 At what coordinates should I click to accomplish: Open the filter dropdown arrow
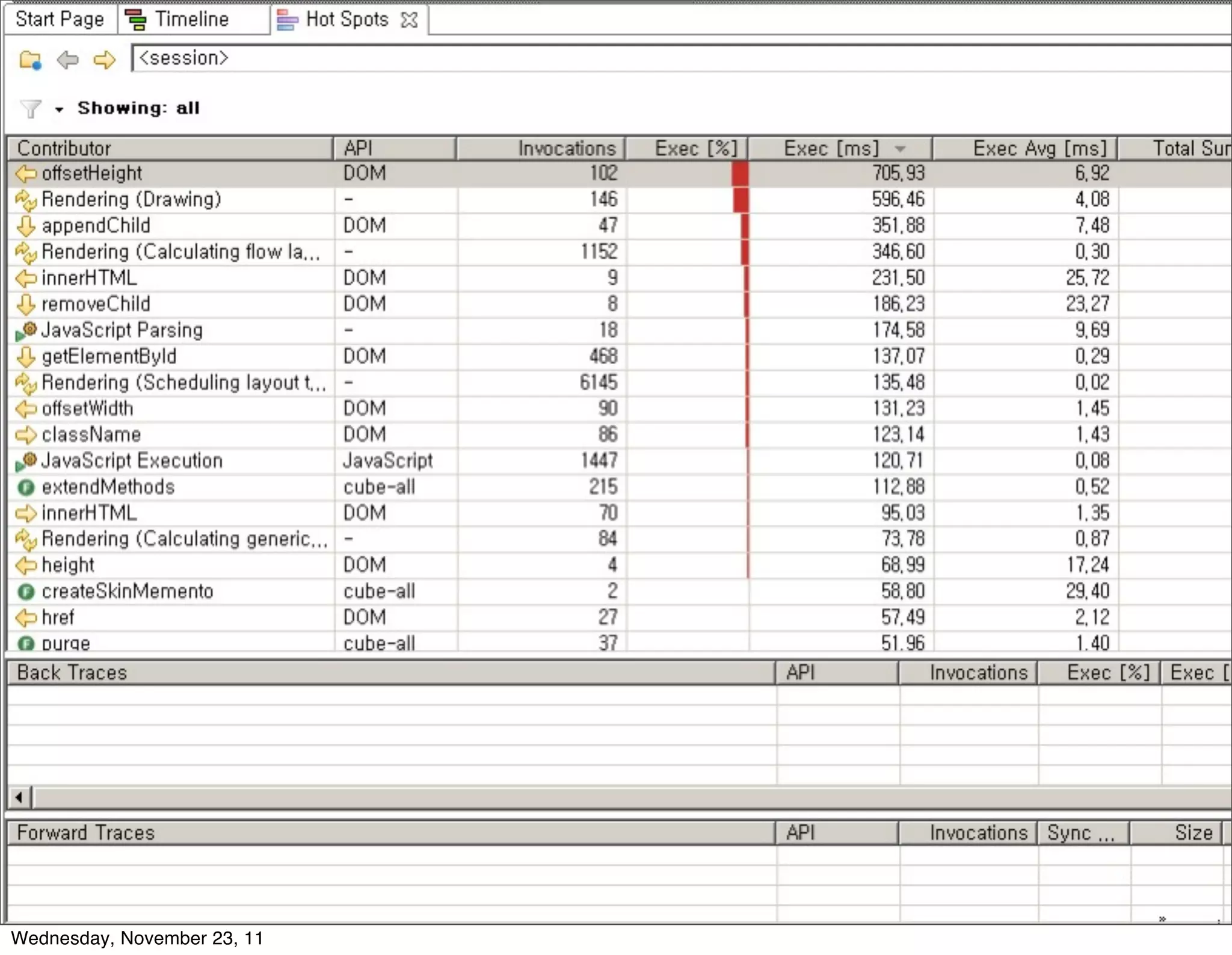(59, 110)
